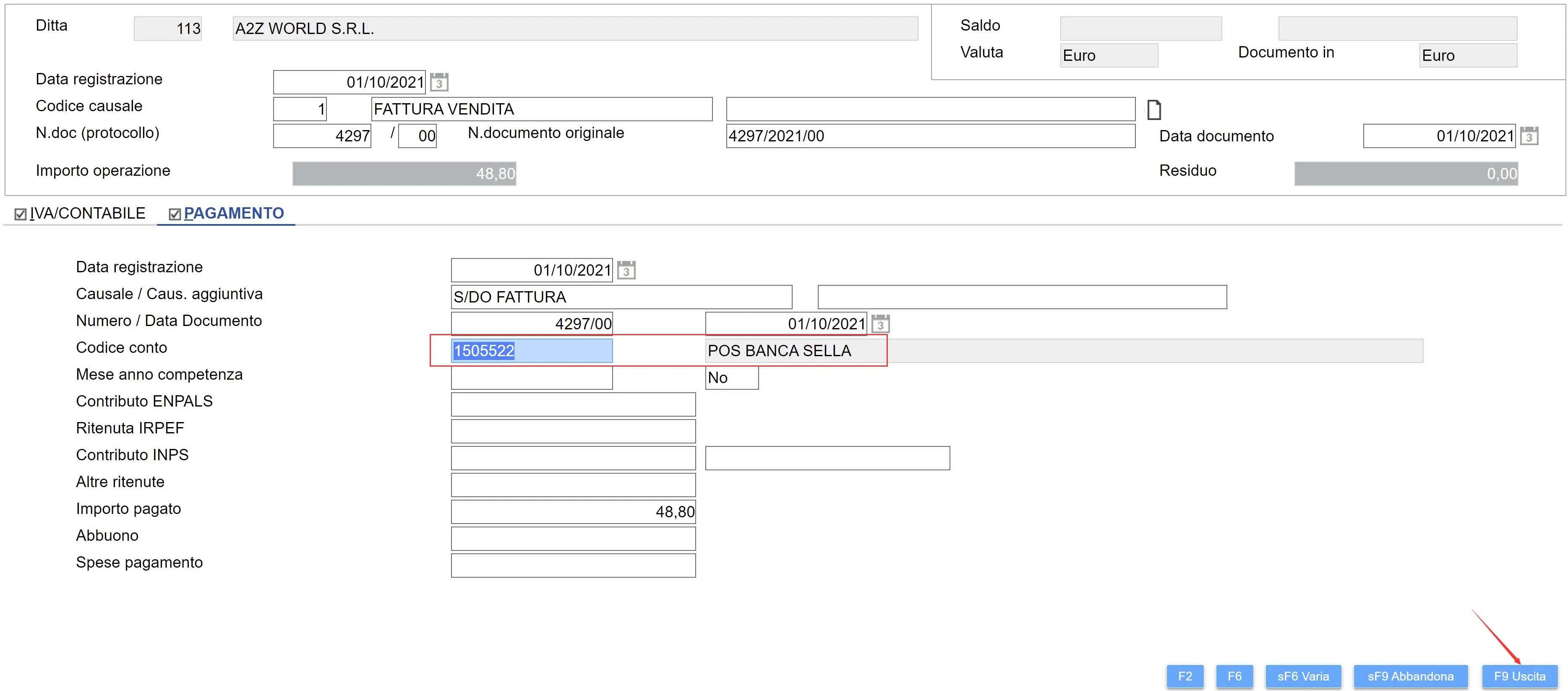Click the Importo pagato field
The height and width of the screenshot is (691, 1568).
573,511
